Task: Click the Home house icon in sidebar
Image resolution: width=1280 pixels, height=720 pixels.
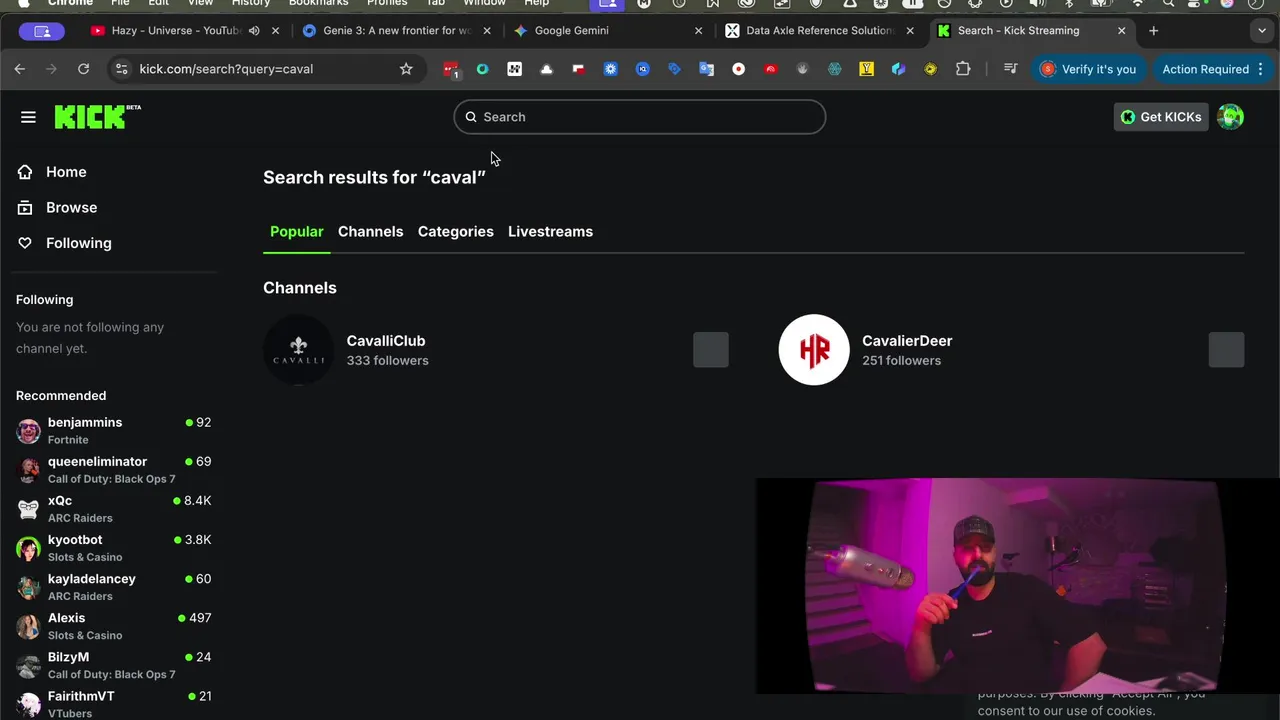Action: pyautogui.click(x=25, y=172)
